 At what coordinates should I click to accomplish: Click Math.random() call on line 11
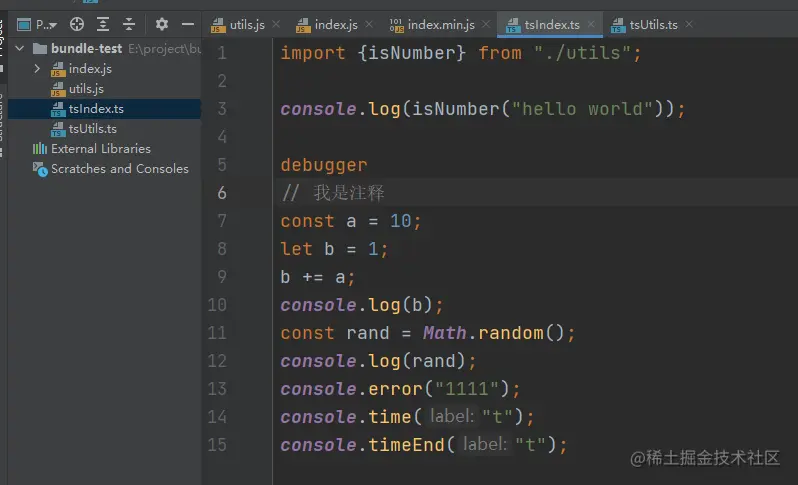click(x=493, y=333)
